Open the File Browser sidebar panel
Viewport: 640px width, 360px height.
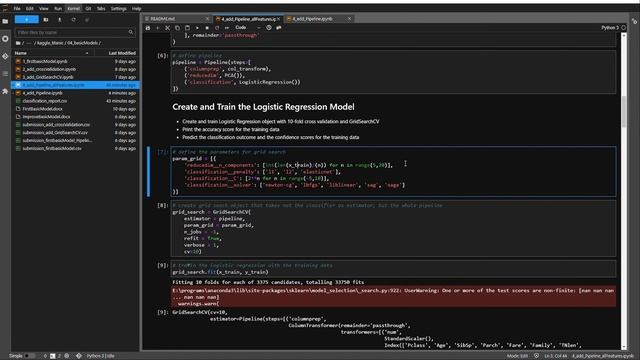5,21
